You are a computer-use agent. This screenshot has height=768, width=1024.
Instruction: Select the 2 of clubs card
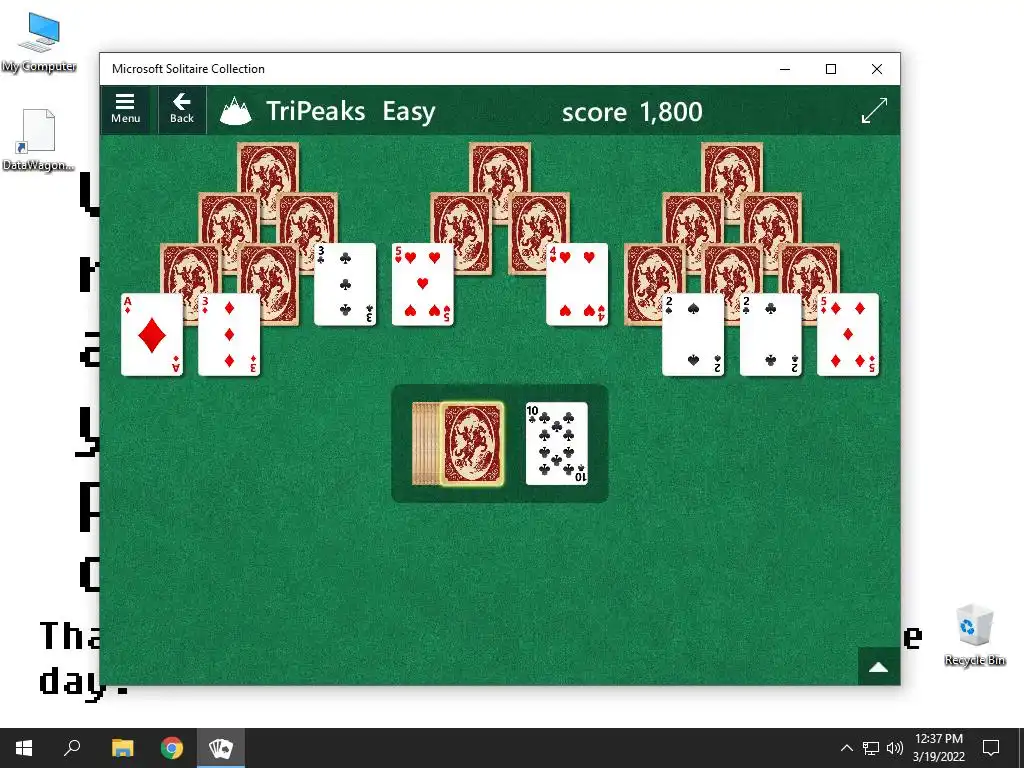pos(771,334)
